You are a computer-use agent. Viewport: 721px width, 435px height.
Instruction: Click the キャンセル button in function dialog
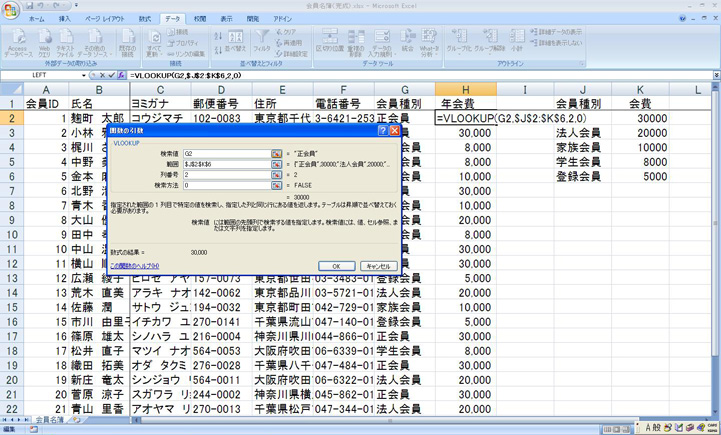[378, 266]
